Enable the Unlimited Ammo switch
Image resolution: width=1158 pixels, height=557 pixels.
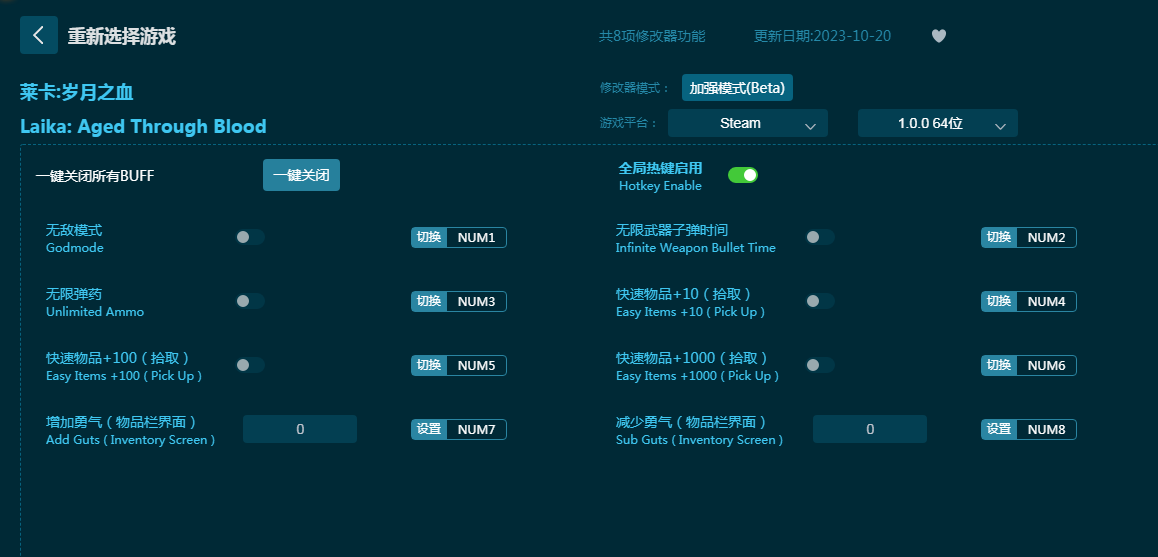250,301
